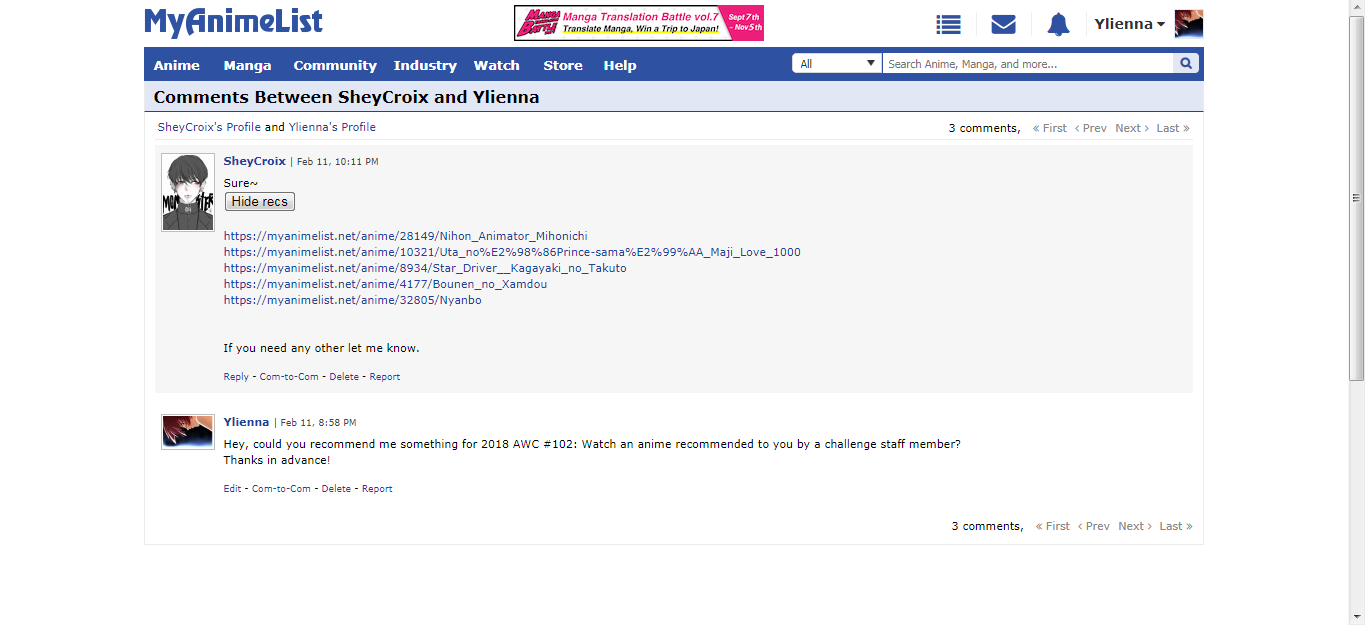Image resolution: width=1365 pixels, height=625 pixels.
Task: Open the Community menu
Action: pos(335,65)
